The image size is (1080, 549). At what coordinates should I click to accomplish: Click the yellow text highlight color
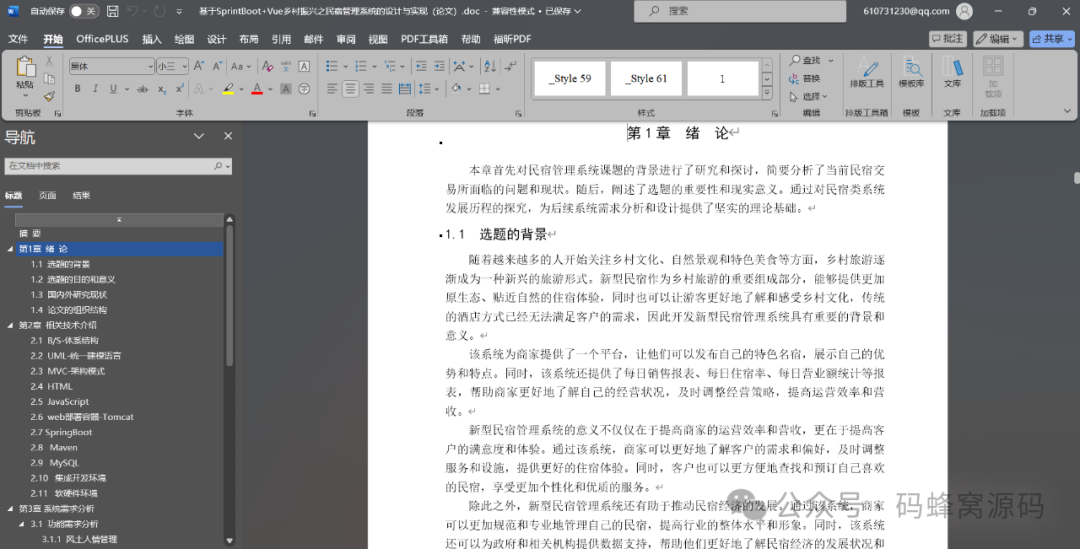[x=228, y=89]
